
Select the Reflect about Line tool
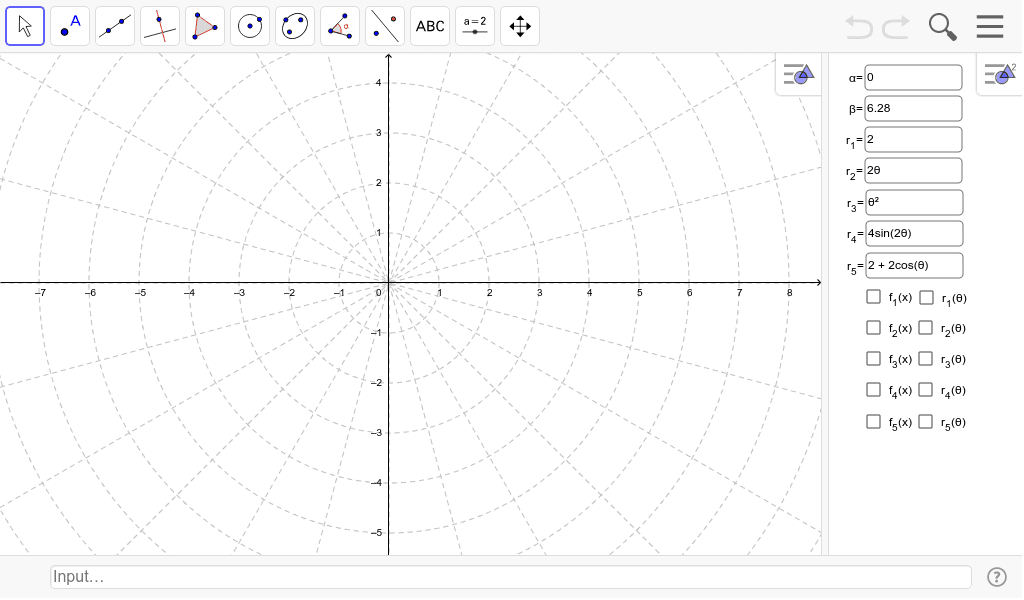[x=385, y=26]
